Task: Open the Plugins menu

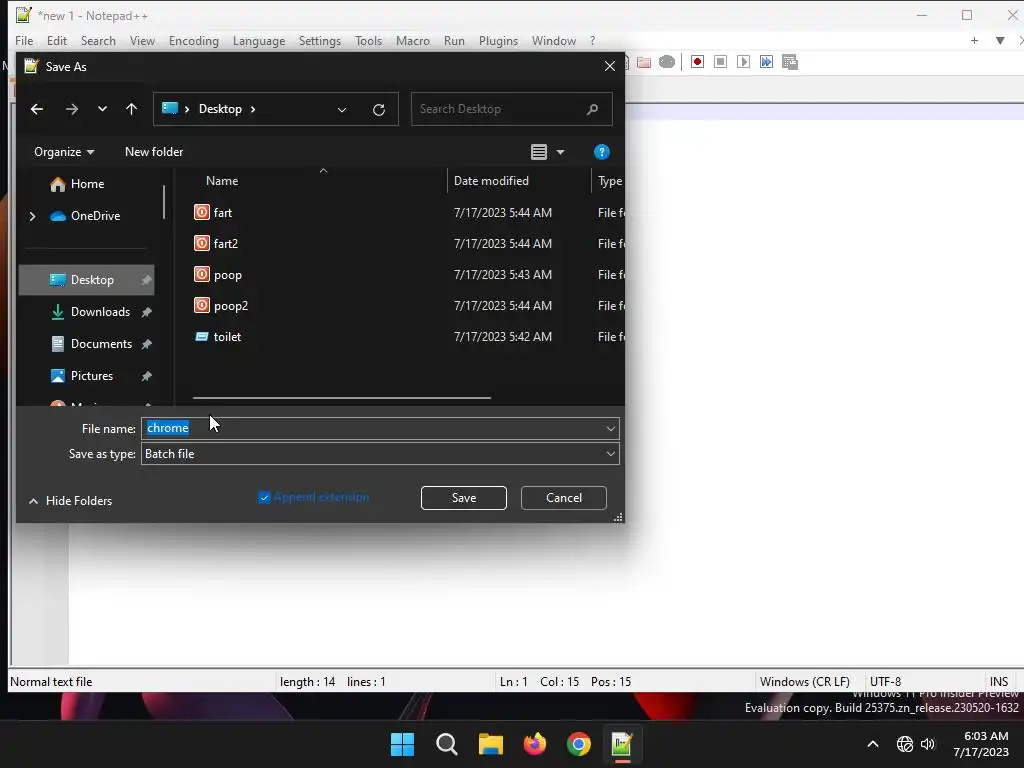Action: [x=498, y=40]
